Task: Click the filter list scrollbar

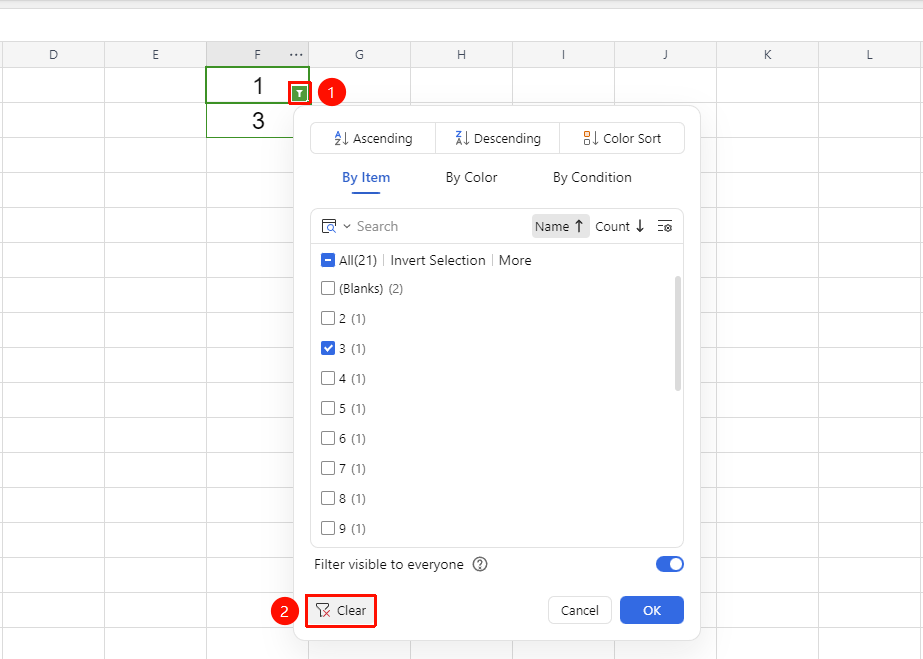Action: [678, 333]
